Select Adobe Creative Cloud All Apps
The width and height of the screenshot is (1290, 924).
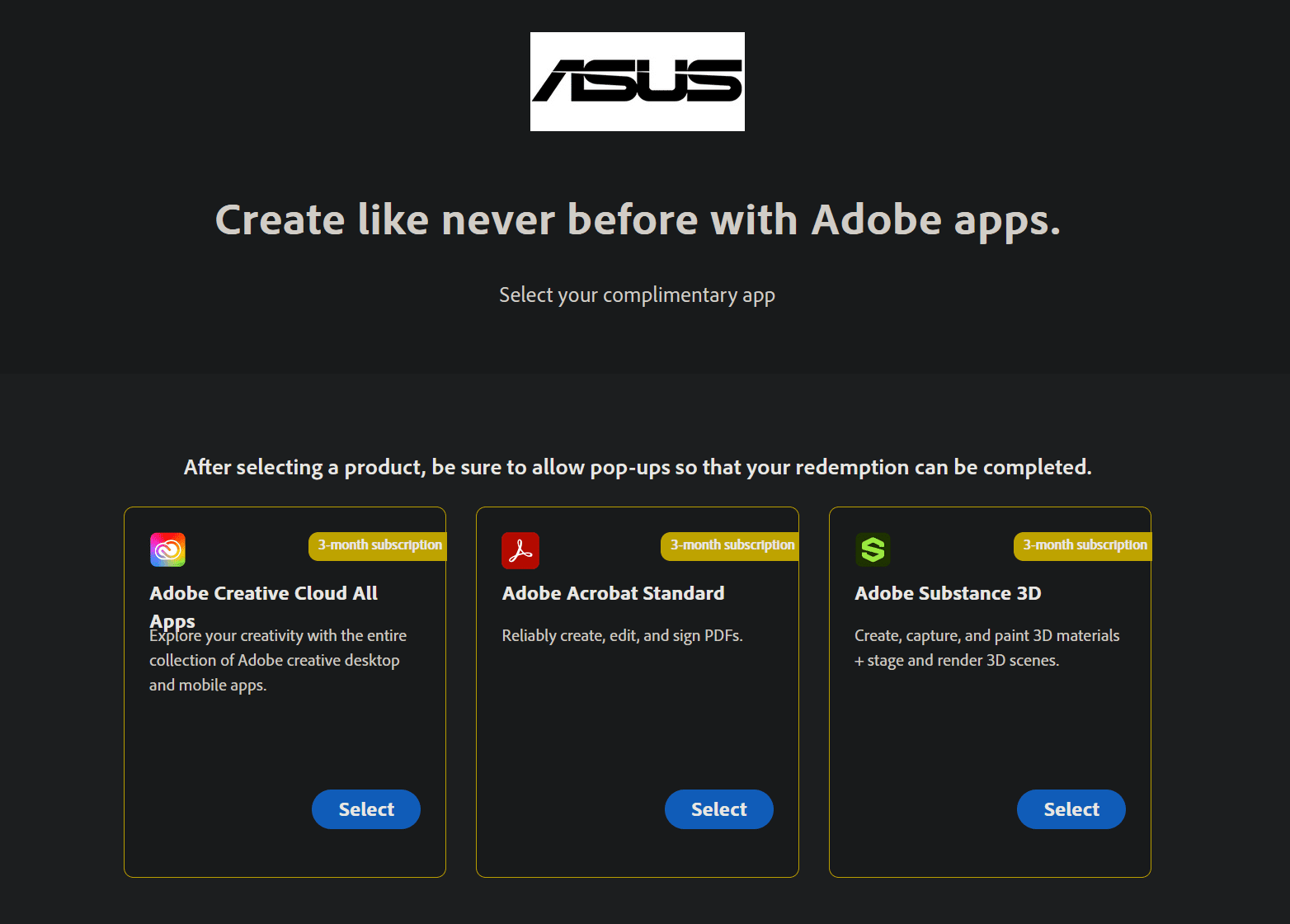(366, 809)
